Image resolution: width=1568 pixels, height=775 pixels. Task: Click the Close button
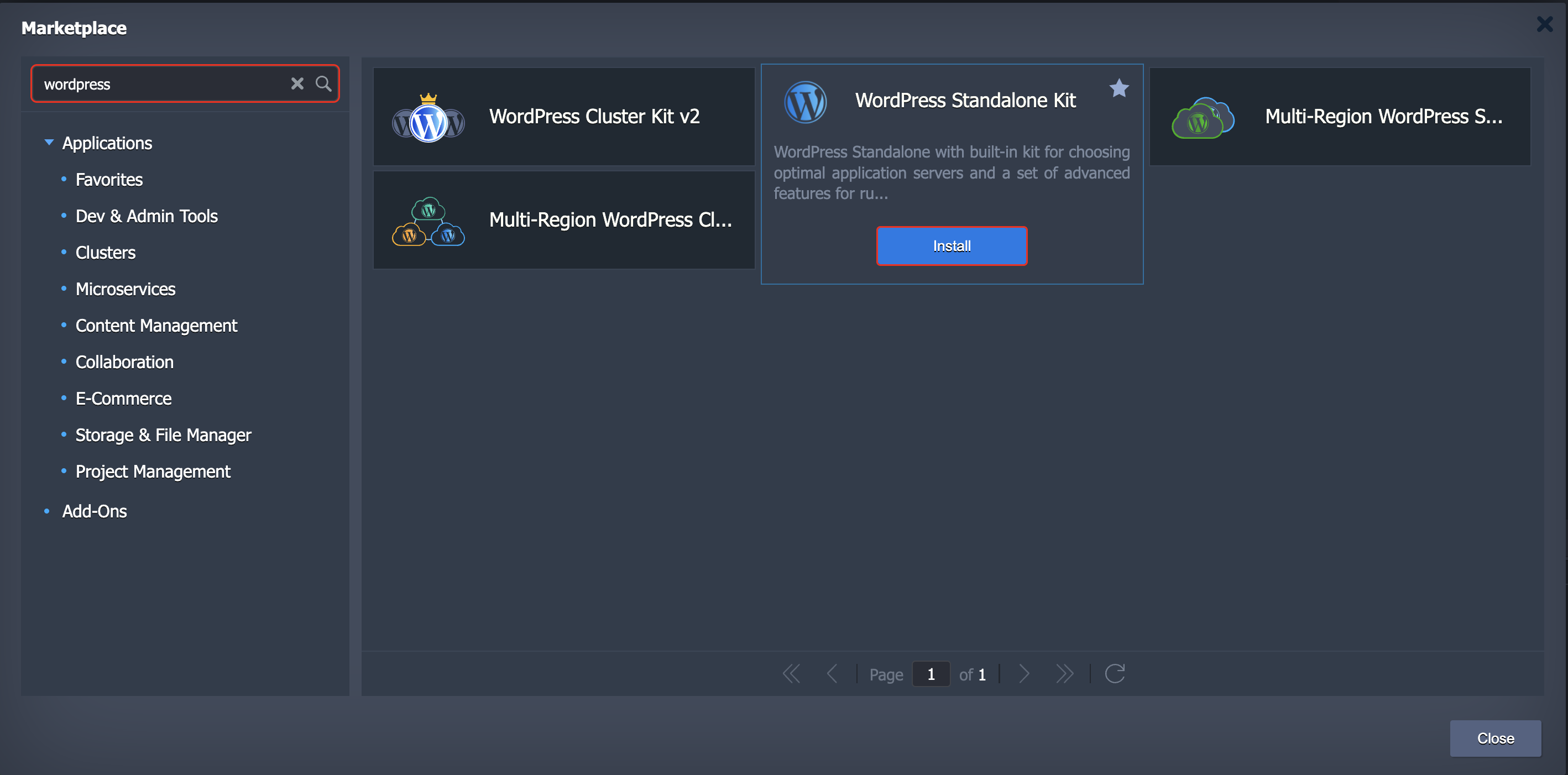point(1495,739)
